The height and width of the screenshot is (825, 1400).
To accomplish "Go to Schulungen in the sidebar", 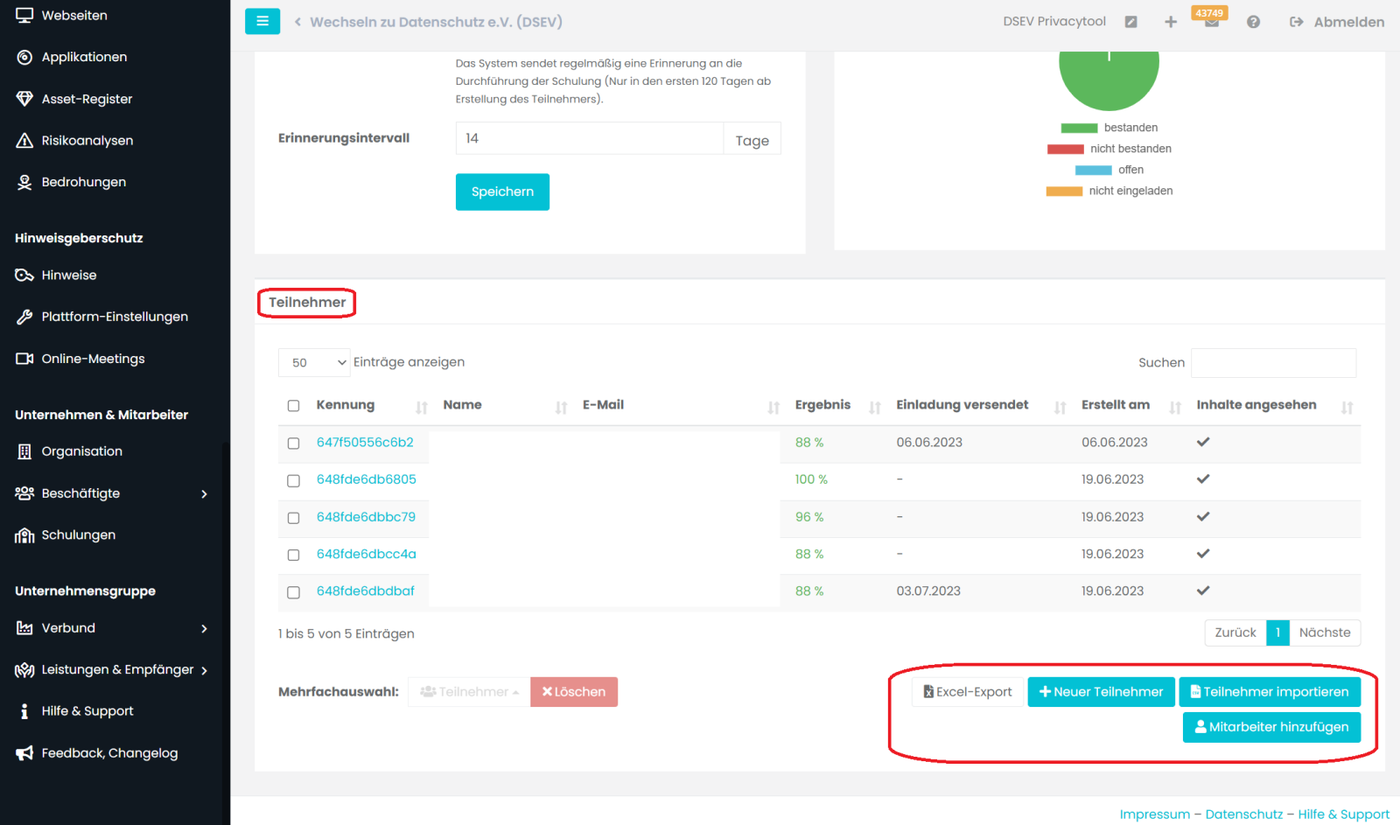I will click(x=78, y=535).
